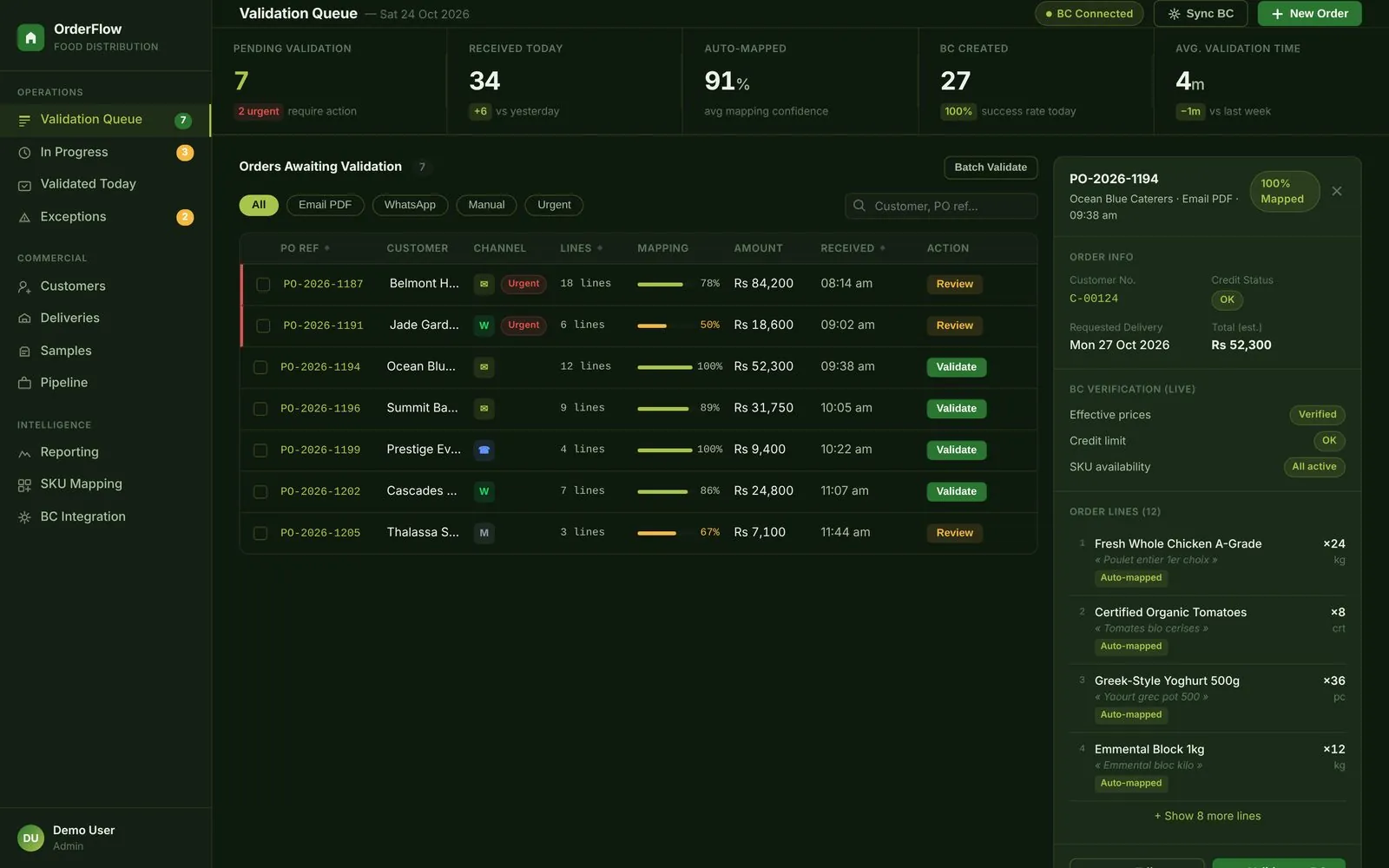This screenshot has height=868, width=1389.
Task: Filter orders by Urgent
Action: 554,205
